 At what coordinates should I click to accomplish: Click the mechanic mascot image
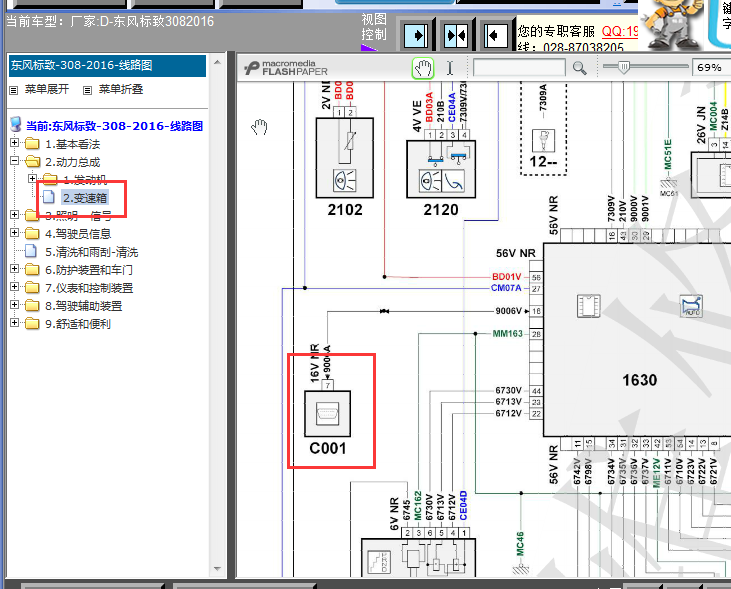(671, 24)
